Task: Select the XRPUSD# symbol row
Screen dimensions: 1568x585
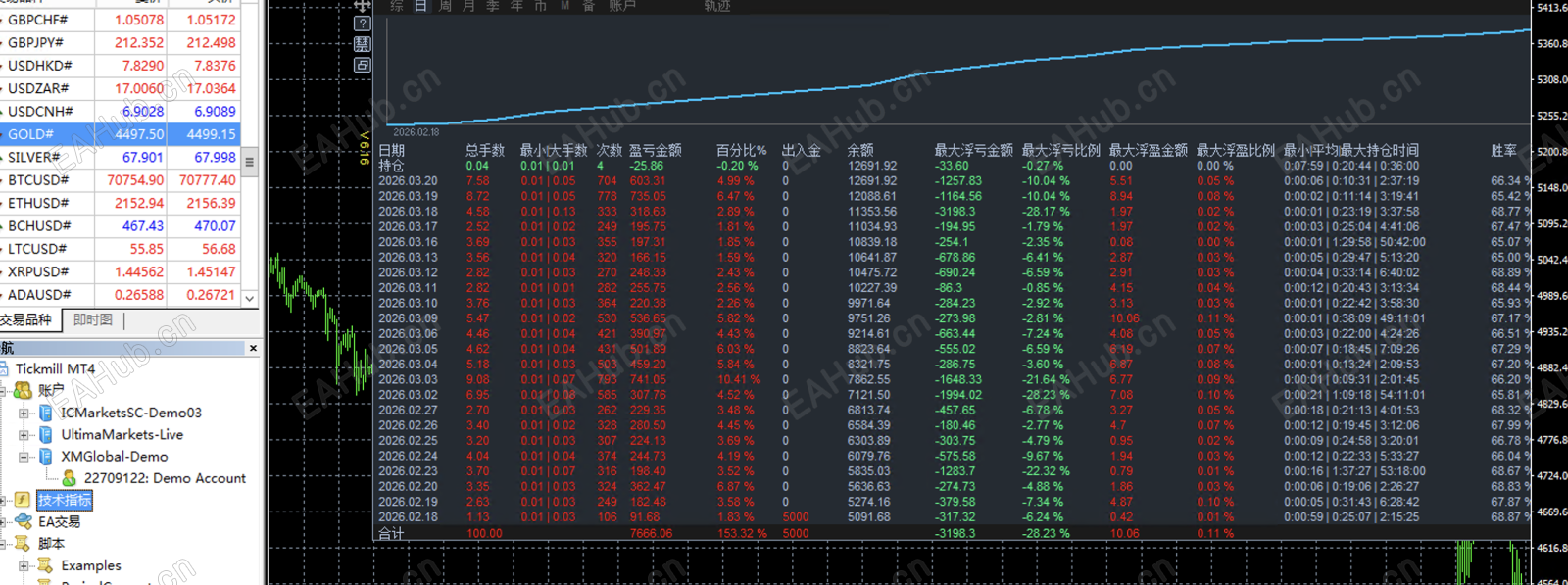Action: point(120,271)
